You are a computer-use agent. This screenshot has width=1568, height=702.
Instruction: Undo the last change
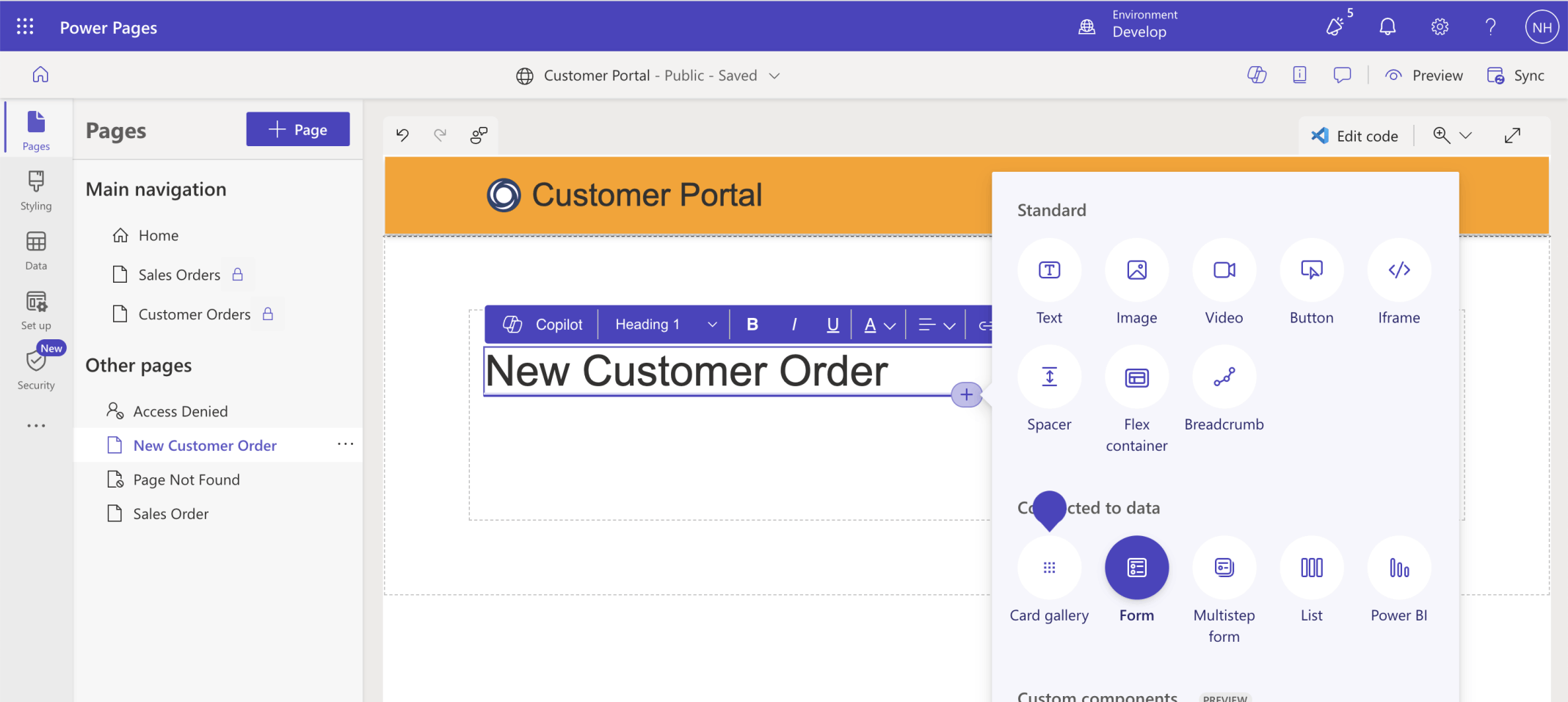tap(402, 134)
